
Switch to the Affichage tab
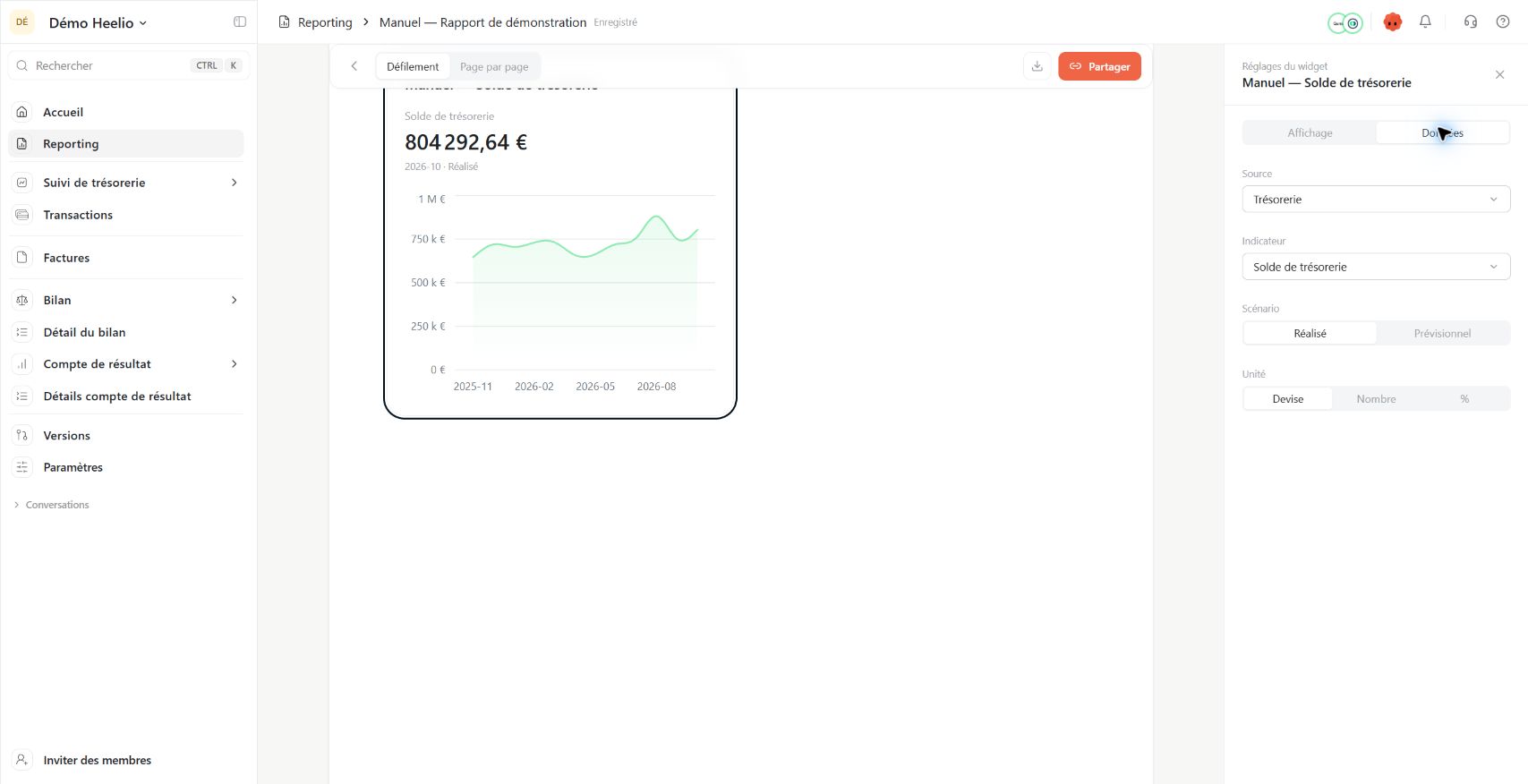tap(1310, 132)
